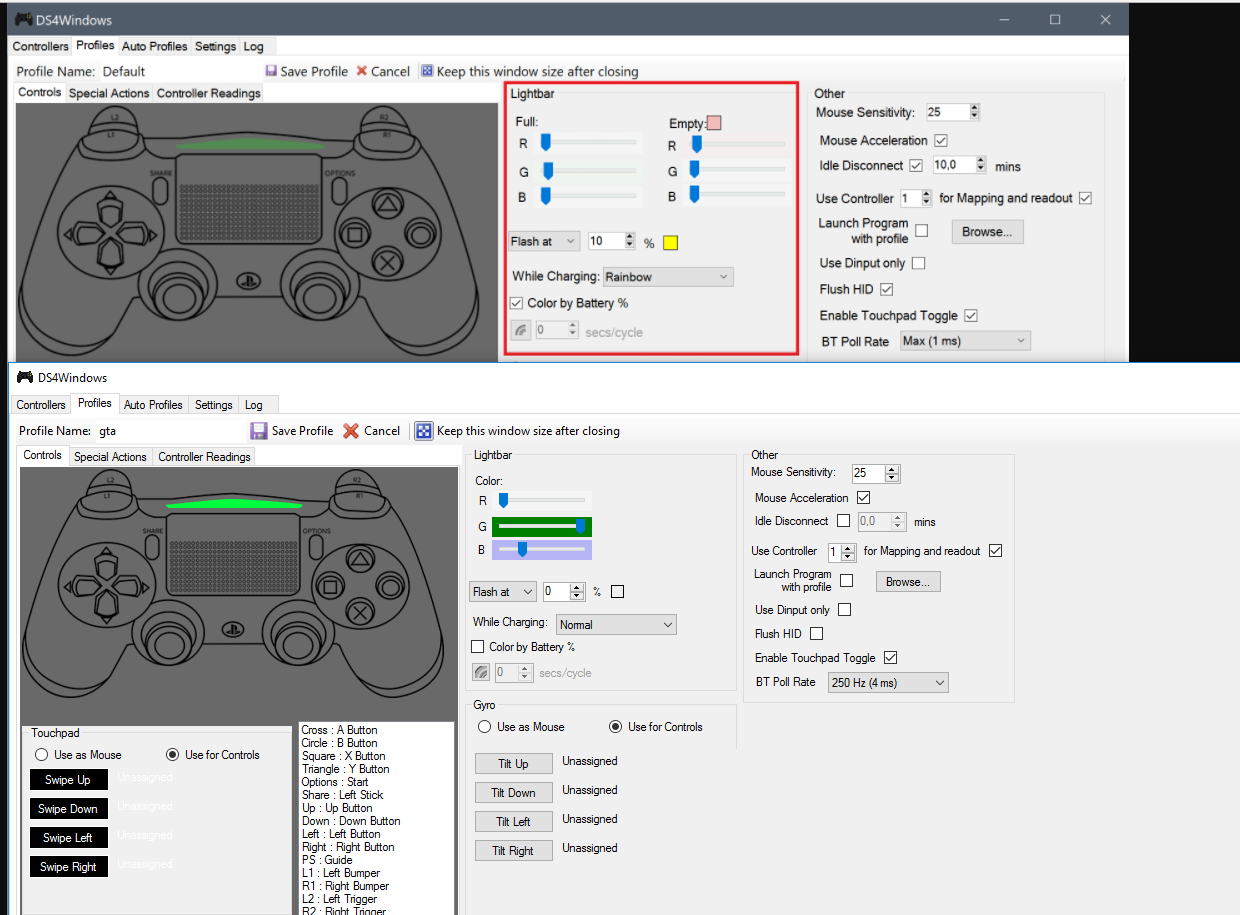Open While Charging Normal dropdown, gta window
This screenshot has width=1240, height=915.
(616, 624)
